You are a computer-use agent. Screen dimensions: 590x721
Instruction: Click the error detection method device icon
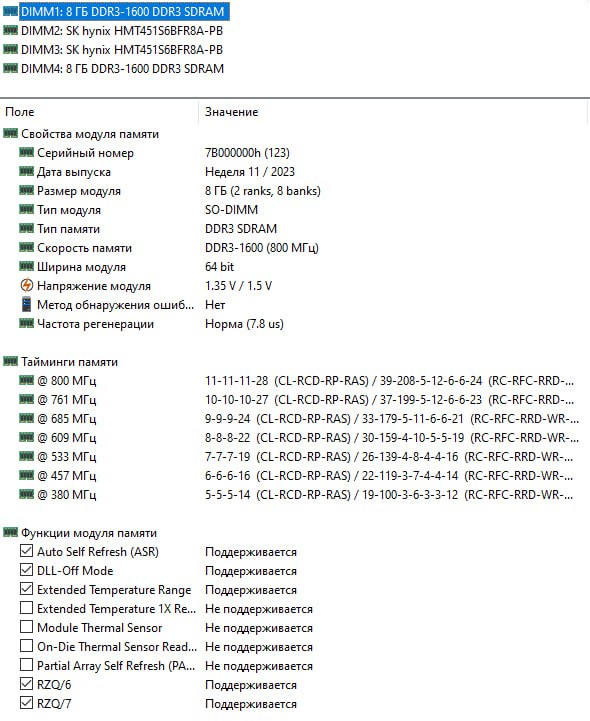coord(27,304)
